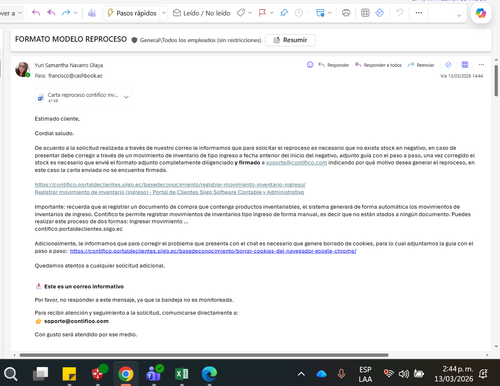Click the taskbar clock showing 2:44 p.m.

point(454,374)
